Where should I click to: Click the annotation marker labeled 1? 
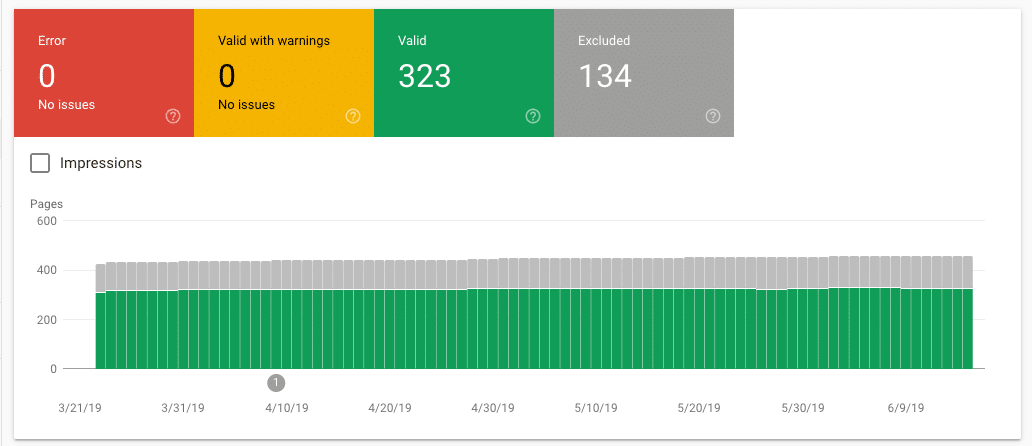click(x=277, y=382)
